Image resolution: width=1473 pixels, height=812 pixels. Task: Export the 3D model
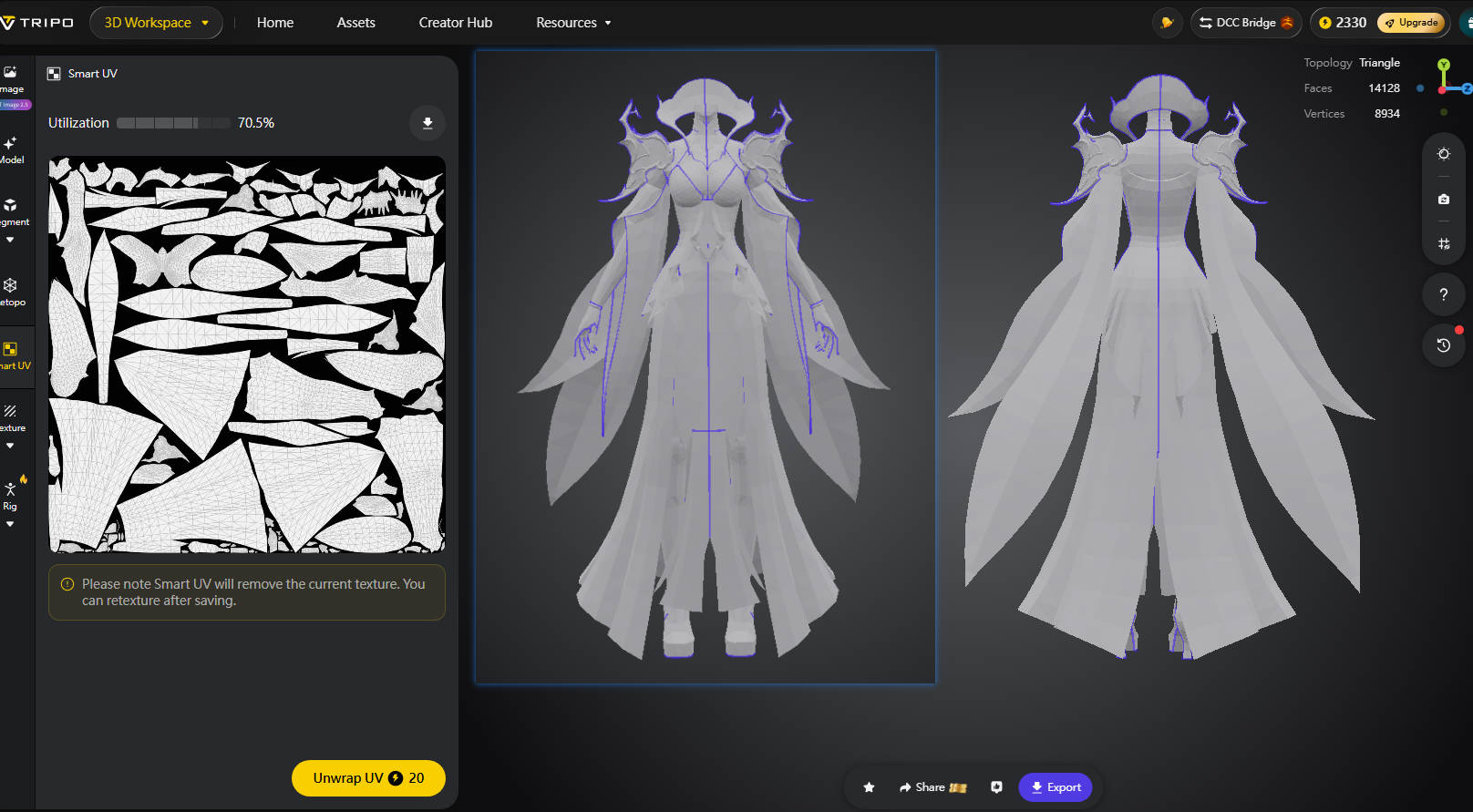pos(1056,787)
